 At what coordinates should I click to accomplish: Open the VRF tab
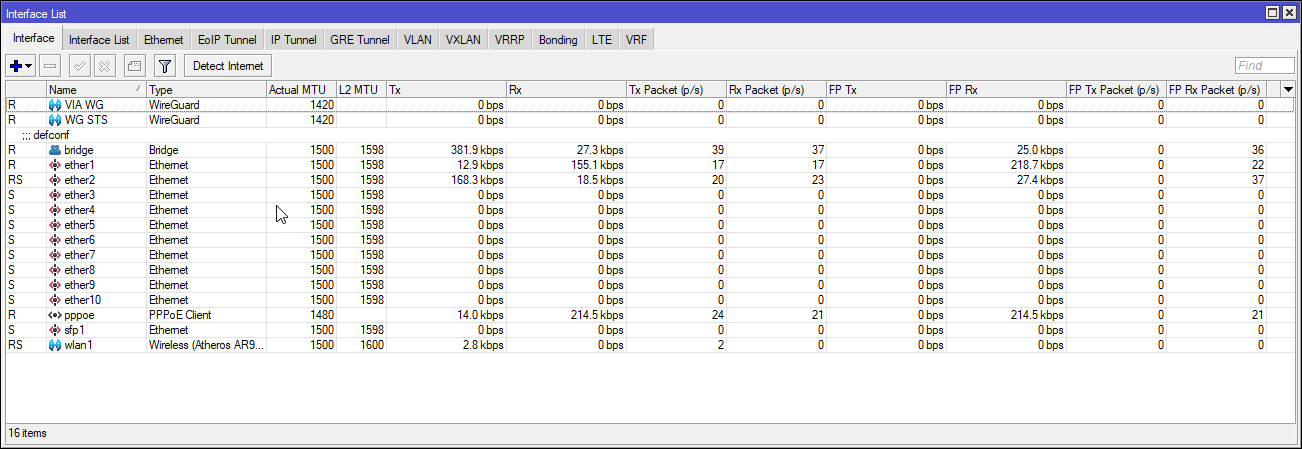coord(636,40)
